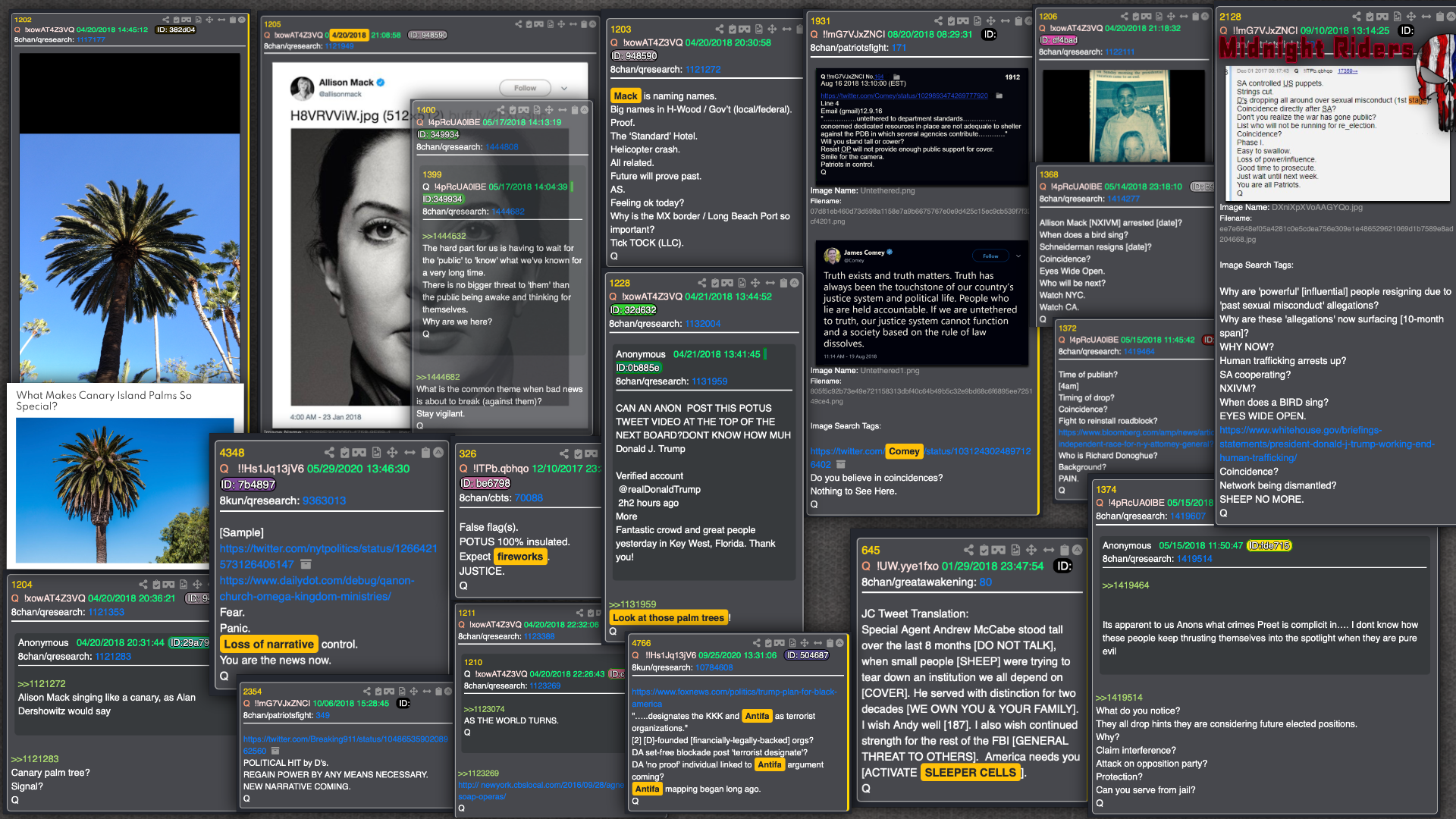Click the purple ID: 7b4897 badge
Screen dimensions: 1456x819
(x=248, y=485)
